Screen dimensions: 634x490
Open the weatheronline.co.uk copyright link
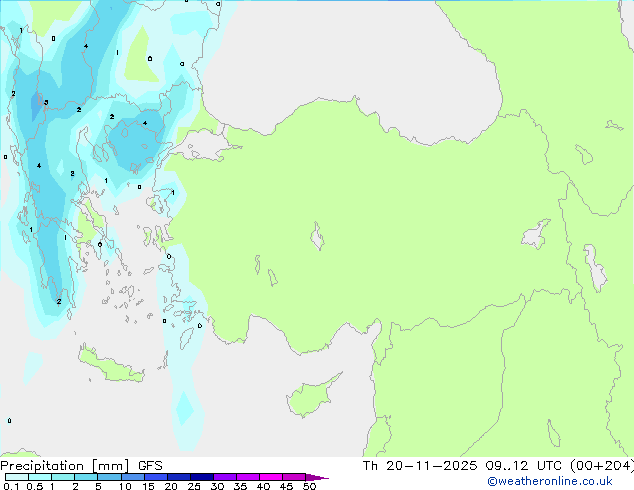(550, 481)
